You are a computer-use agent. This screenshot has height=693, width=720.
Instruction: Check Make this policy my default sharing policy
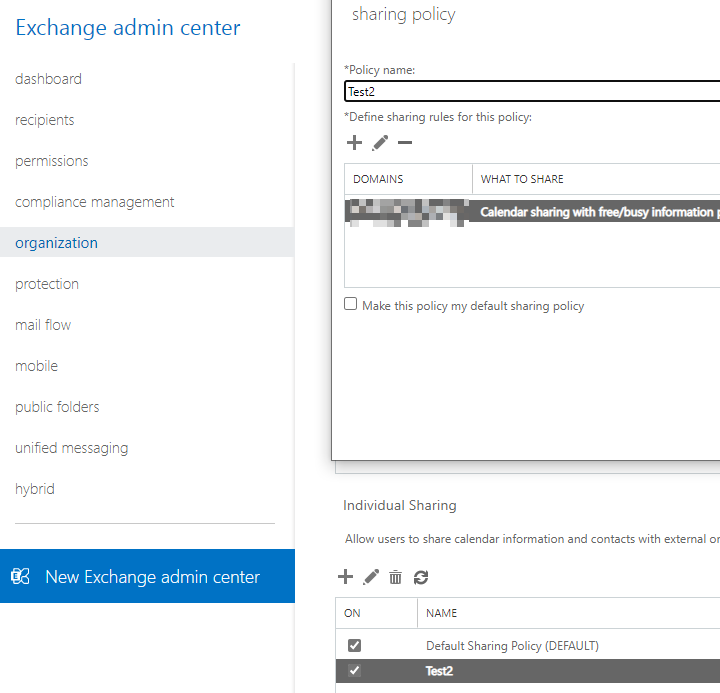point(350,304)
